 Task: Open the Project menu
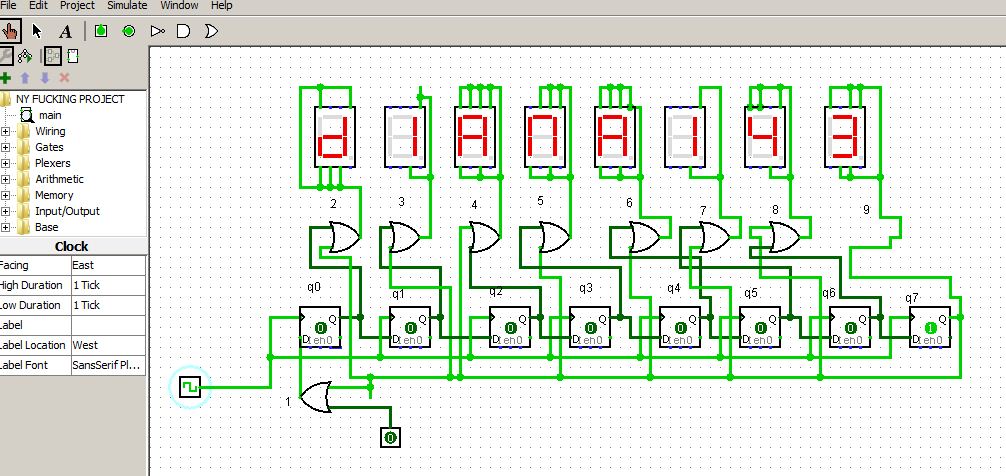[77, 6]
